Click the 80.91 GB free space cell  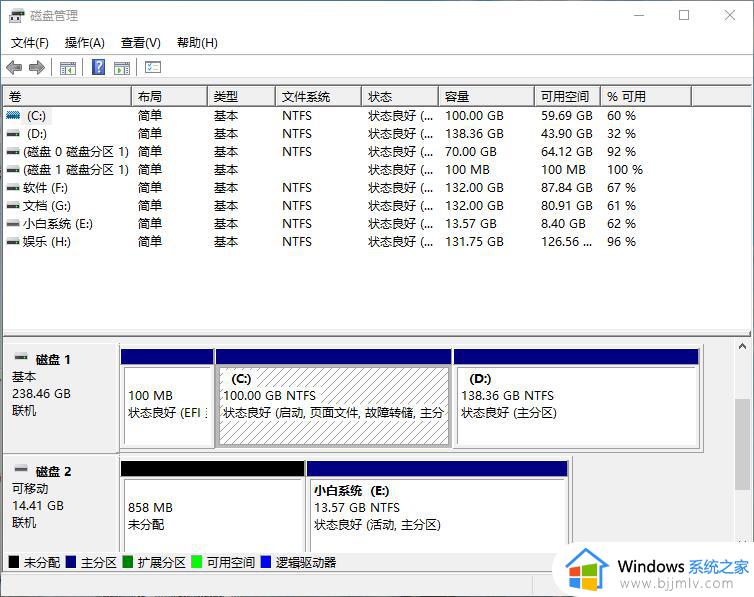click(566, 206)
